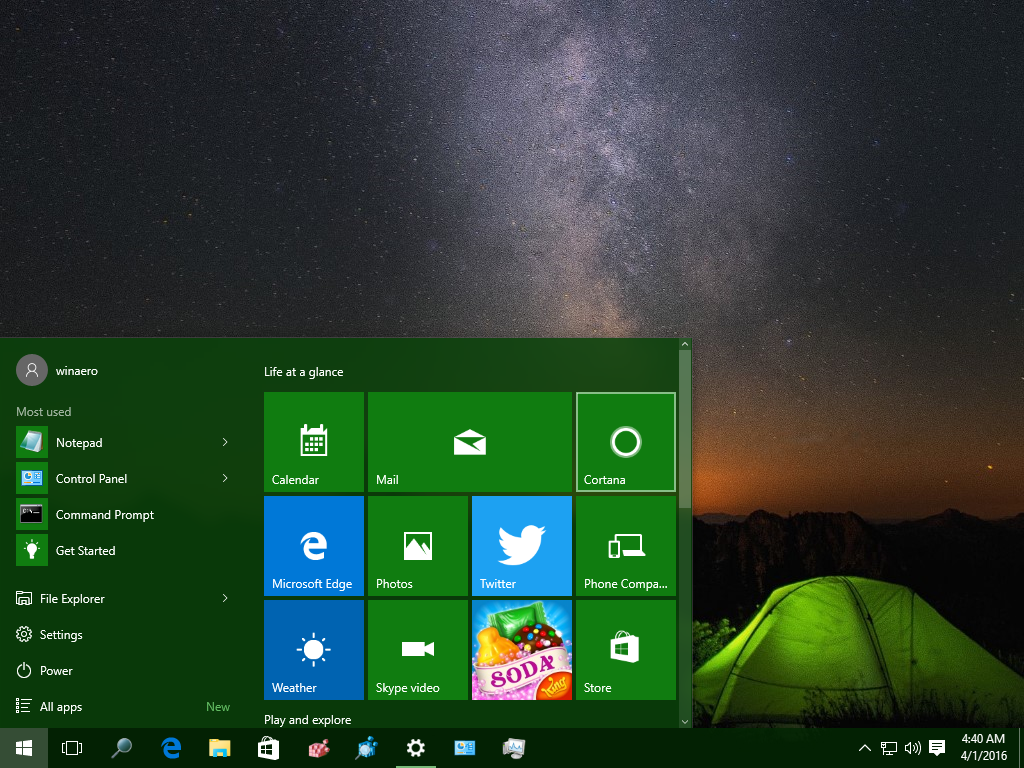Open the Store tile
This screenshot has height=768, width=1024.
point(625,649)
